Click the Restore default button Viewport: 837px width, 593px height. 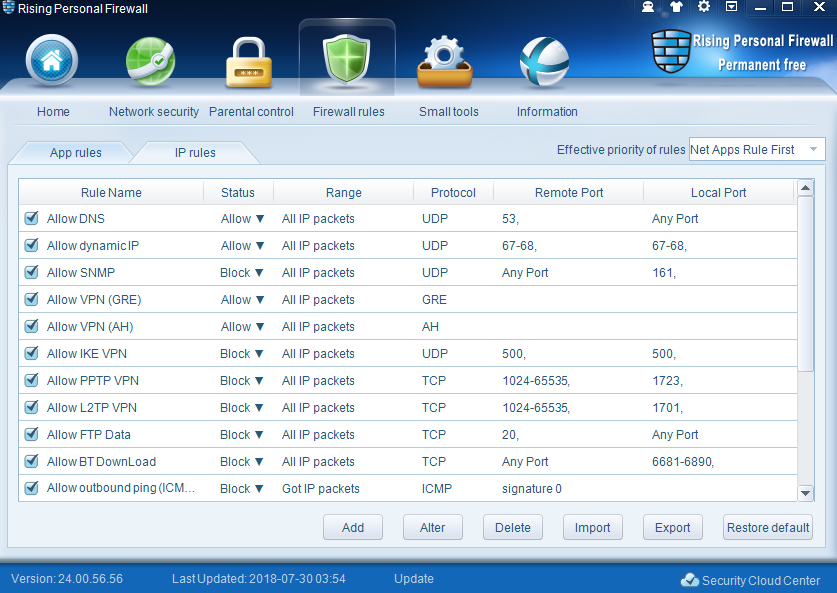coord(768,527)
